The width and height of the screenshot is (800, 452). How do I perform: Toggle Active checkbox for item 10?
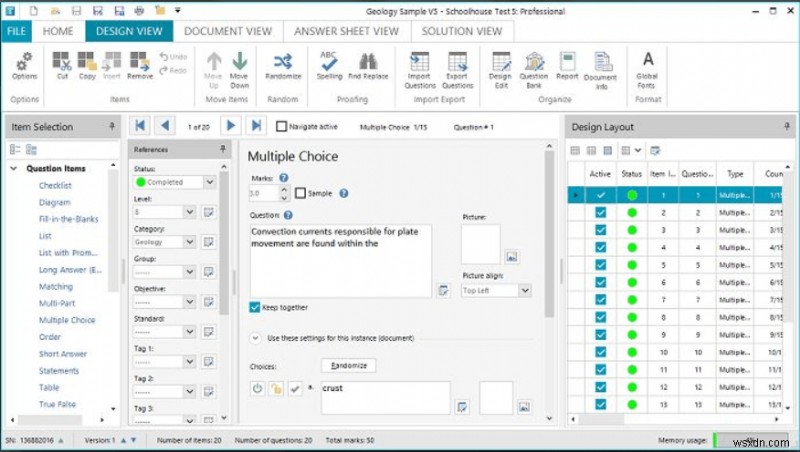[601, 352]
